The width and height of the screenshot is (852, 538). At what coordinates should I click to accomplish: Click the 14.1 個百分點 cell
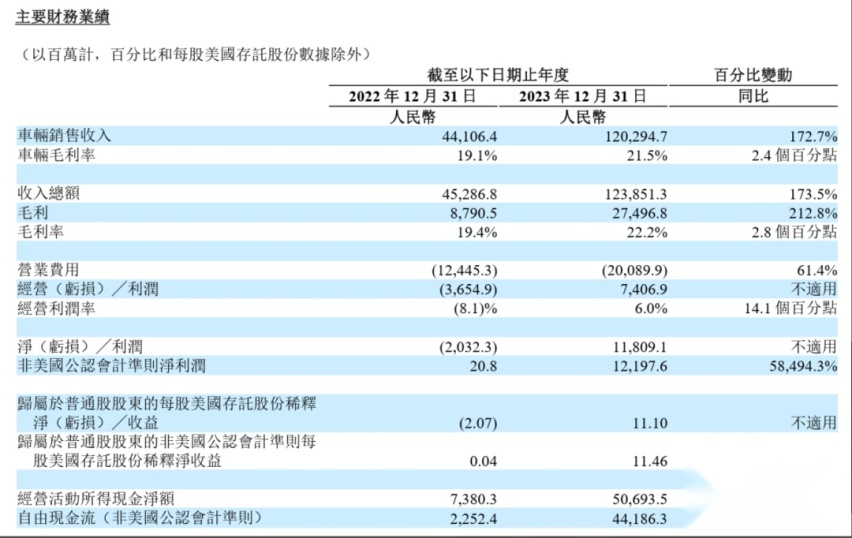click(791, 309)
